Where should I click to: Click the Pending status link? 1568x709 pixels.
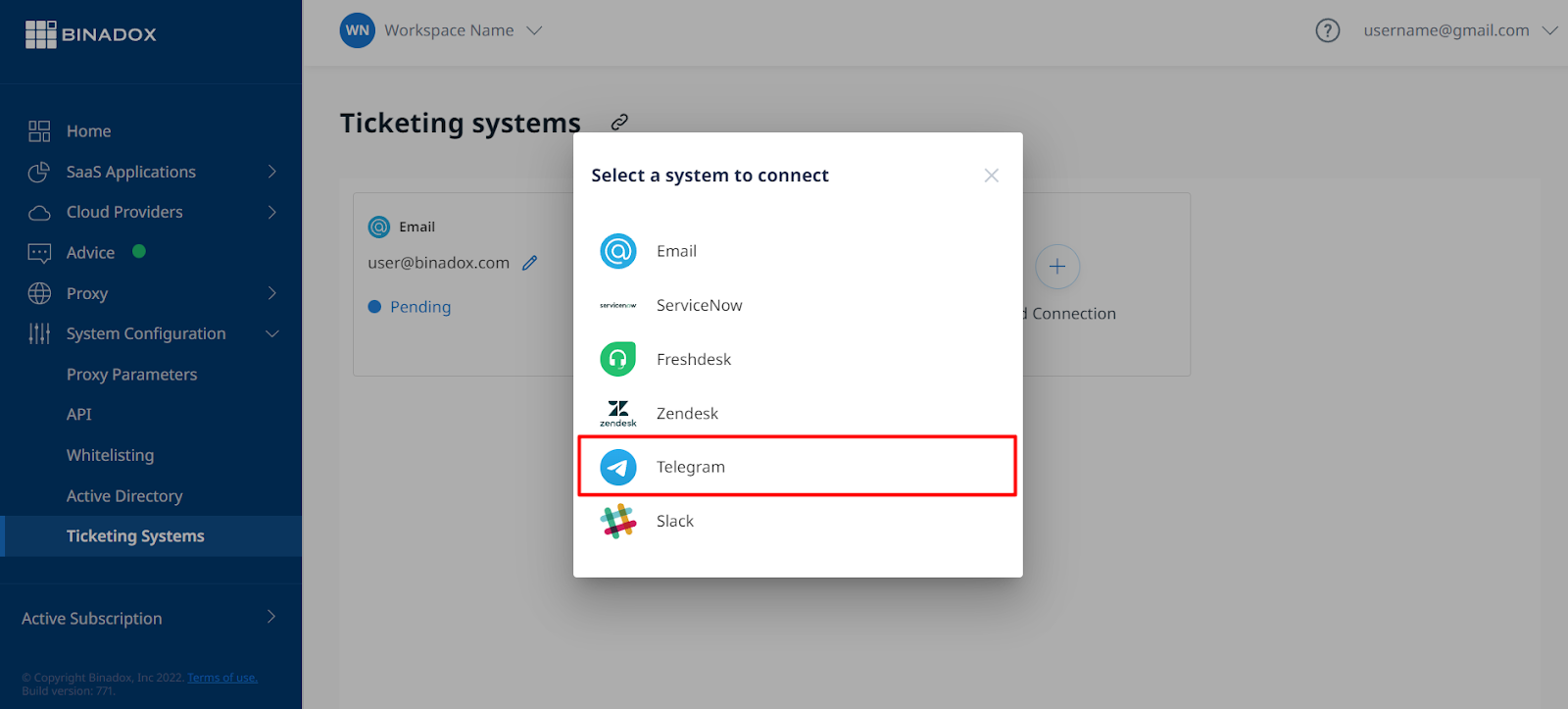pyautogui.click(x=420, y=307)
